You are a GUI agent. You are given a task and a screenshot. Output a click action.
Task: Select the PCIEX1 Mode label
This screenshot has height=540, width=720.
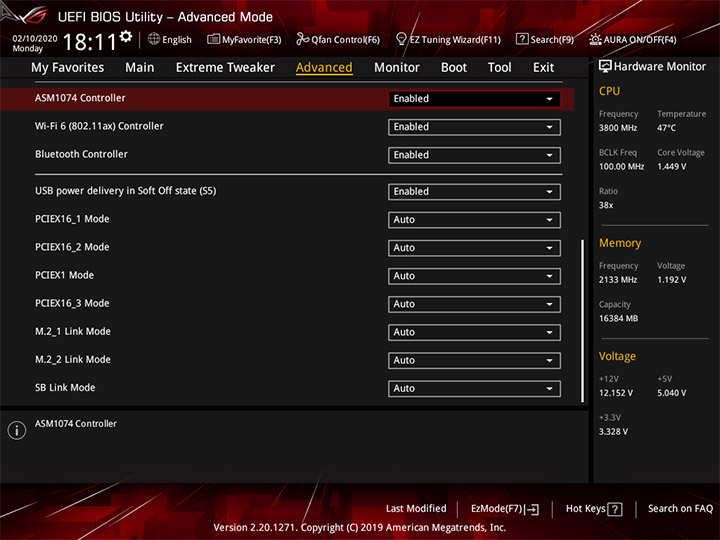click(64, 275)
